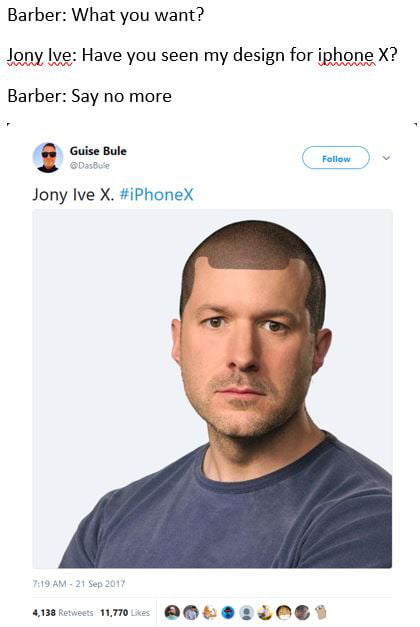
Task: Click the tweet text Jony Ive X.
Action: pos(73,195)
